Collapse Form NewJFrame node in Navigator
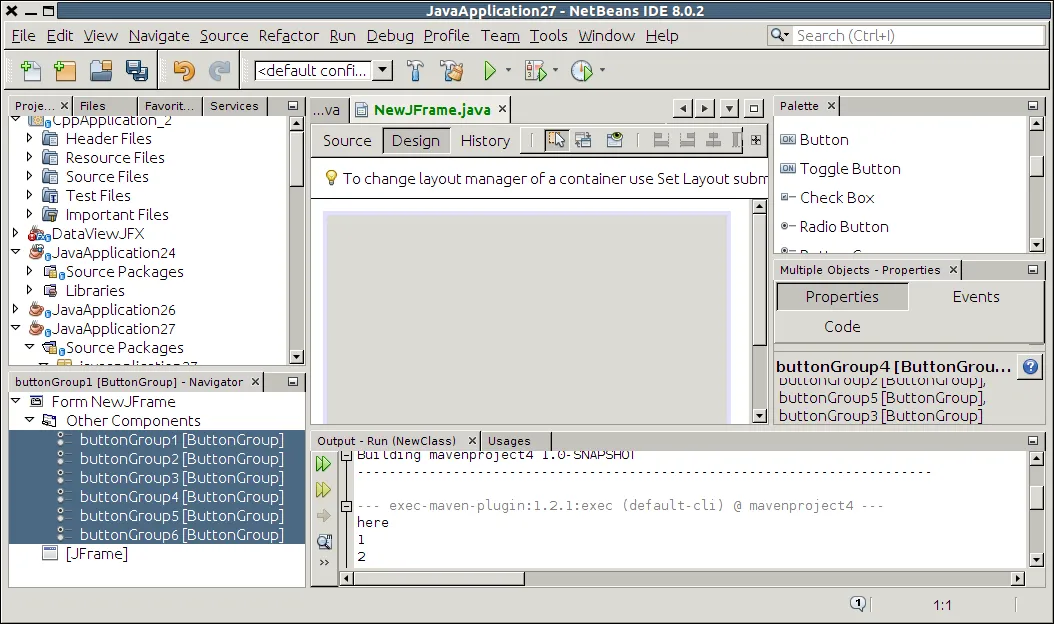Viewport: 1054px width, 624px height. pyautogui.click(x=15, y=400)
